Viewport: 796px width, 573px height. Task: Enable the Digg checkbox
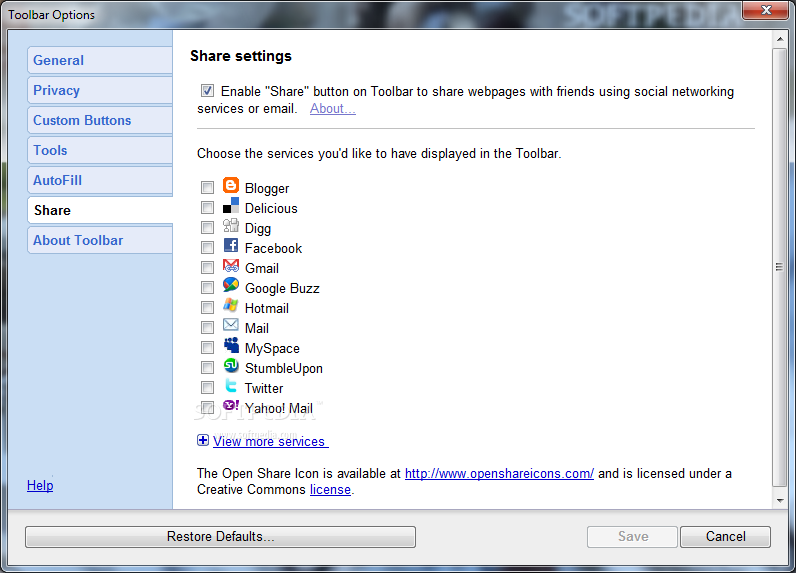tap(207, 227)
